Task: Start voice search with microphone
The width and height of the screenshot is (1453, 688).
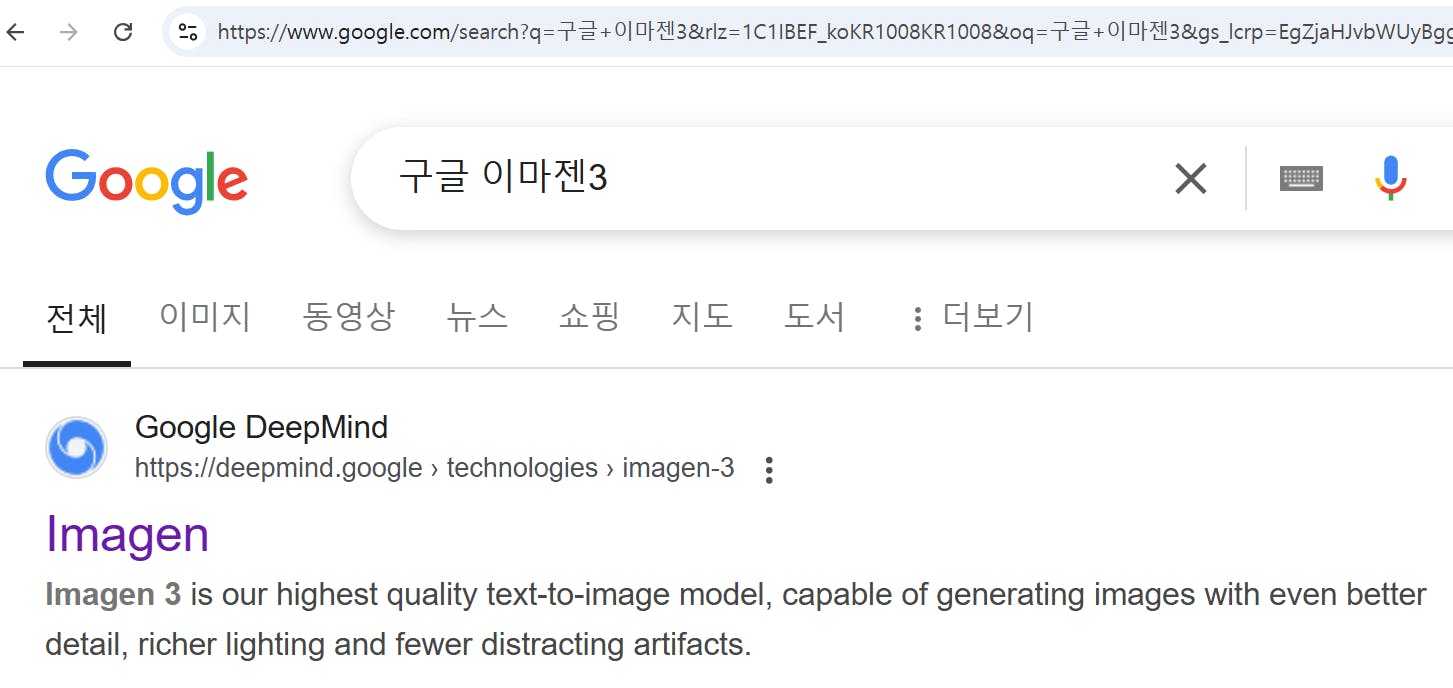Action: tap(1390, 179)
